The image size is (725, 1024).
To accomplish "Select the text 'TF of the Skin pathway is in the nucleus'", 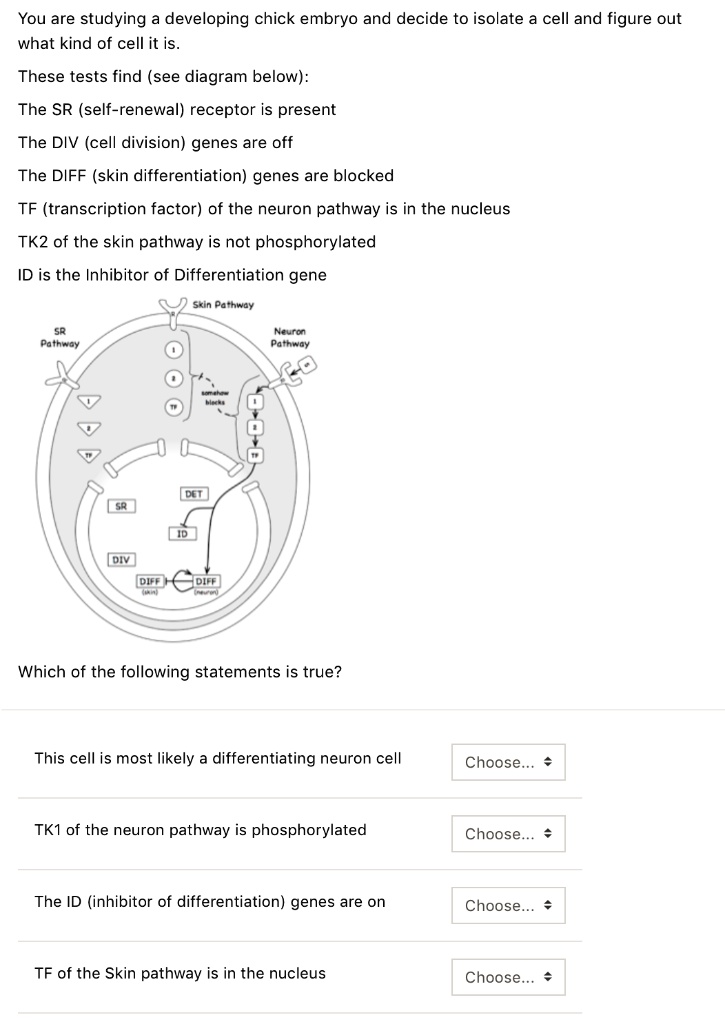I will 179,973.
